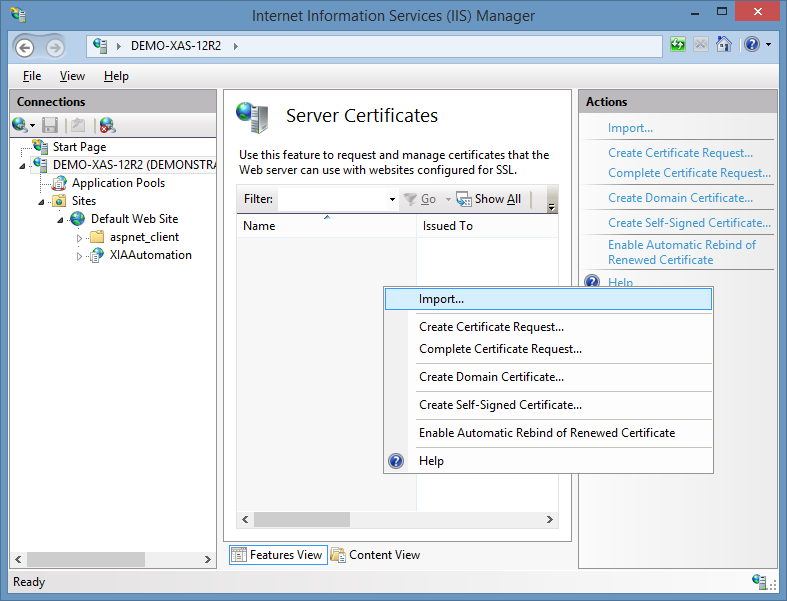Click the Delete Connection icon with red x
The height and width of the screenshot is (601, 787).
[x=107, y=125]
